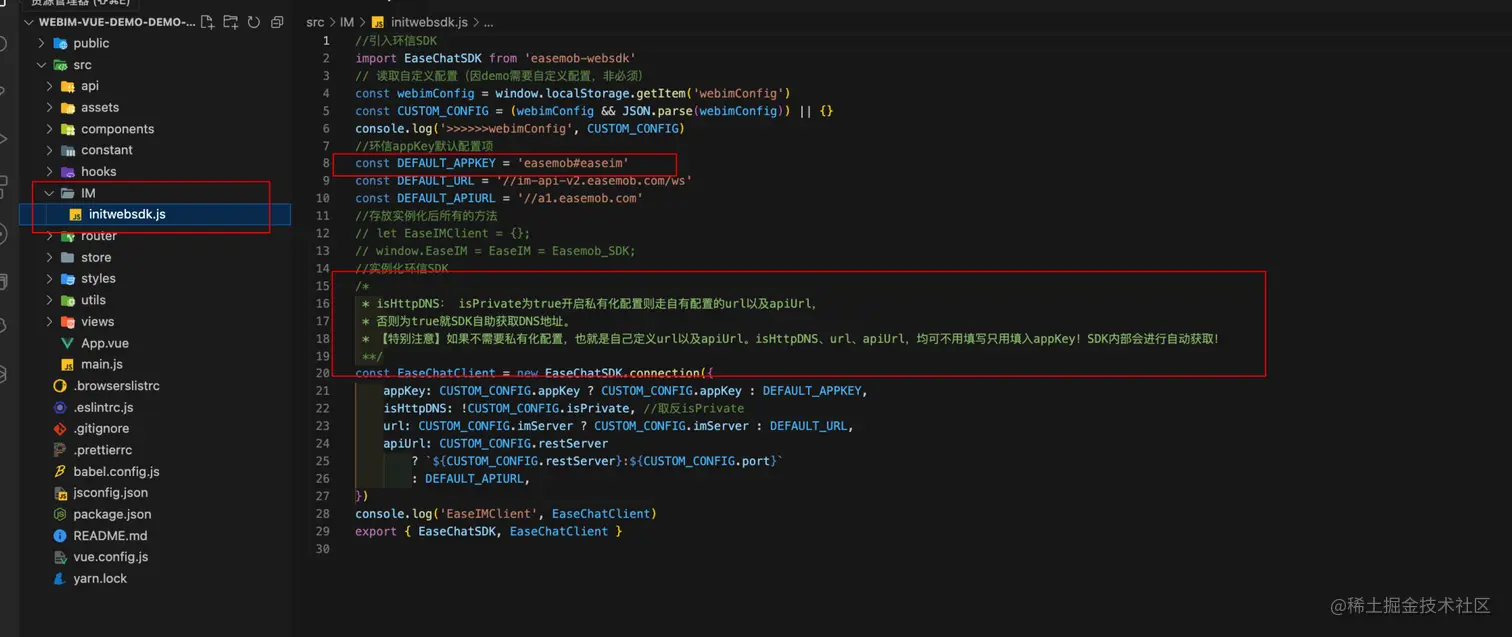Click the views folder icon
This screenshot has width=1512, height=637.
[x=68, y=322]
